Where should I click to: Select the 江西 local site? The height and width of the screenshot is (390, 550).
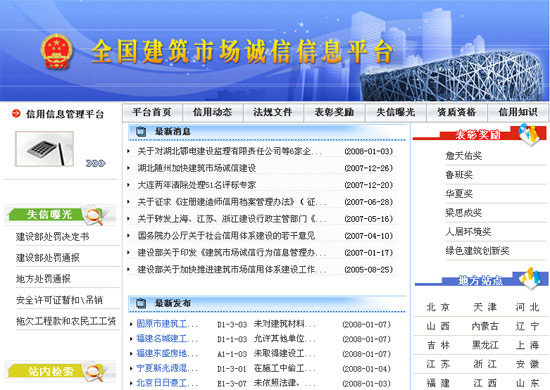tap(485, 383)
